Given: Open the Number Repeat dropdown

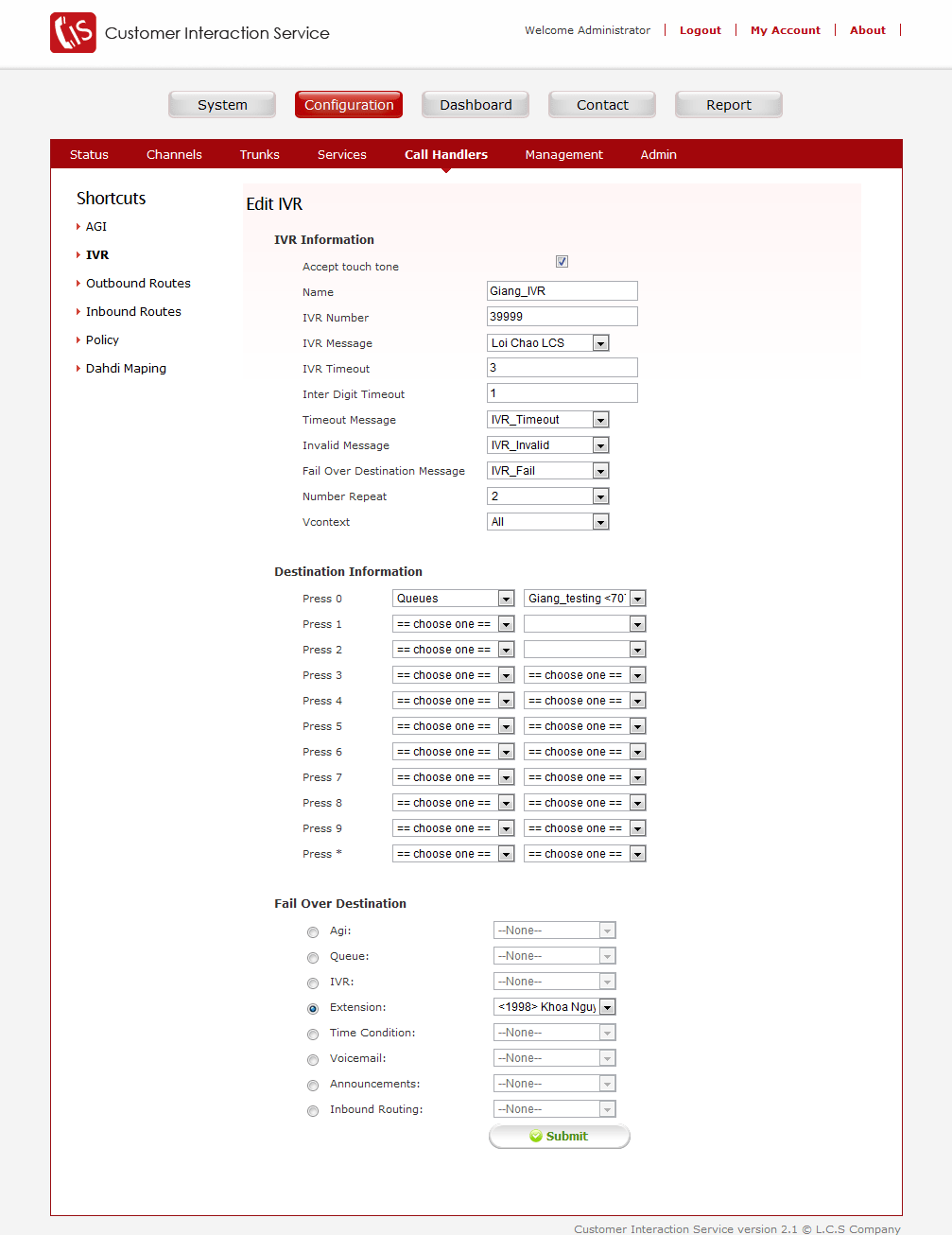Looking at the screenshot, I should pos(548,496).
